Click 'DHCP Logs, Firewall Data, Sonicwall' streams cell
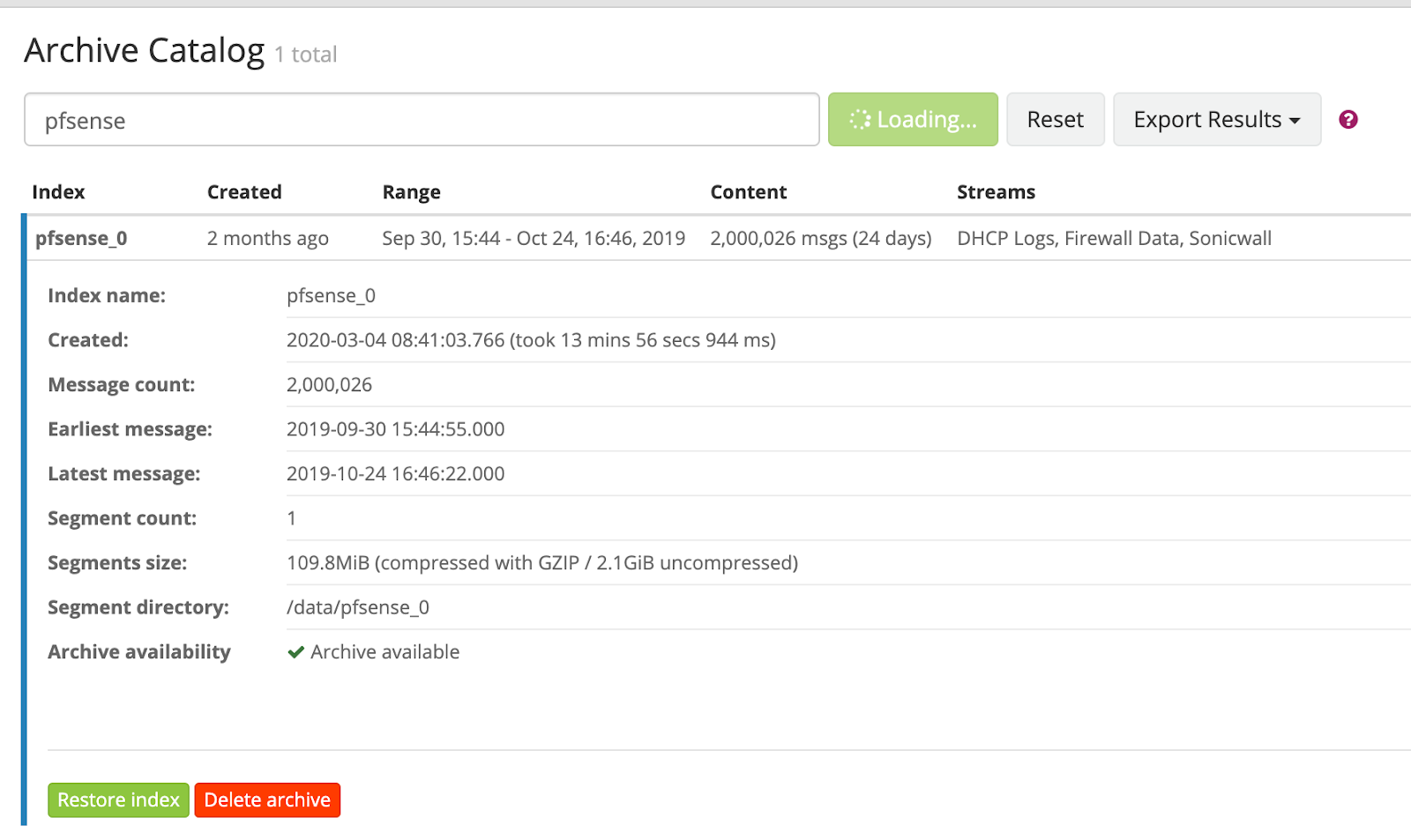The image size is (1411, 840). [x=1114, y=239]
